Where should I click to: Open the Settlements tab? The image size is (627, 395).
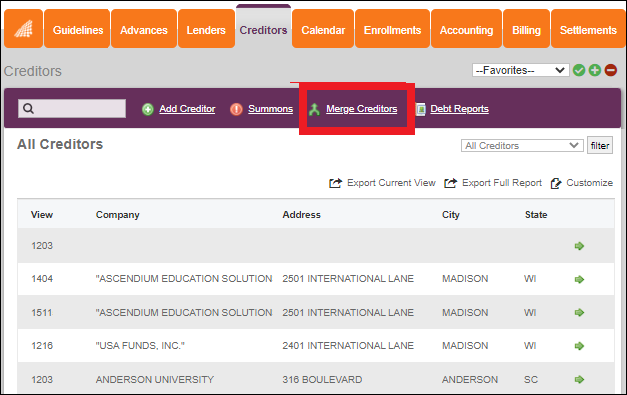(x=588, y=29)
